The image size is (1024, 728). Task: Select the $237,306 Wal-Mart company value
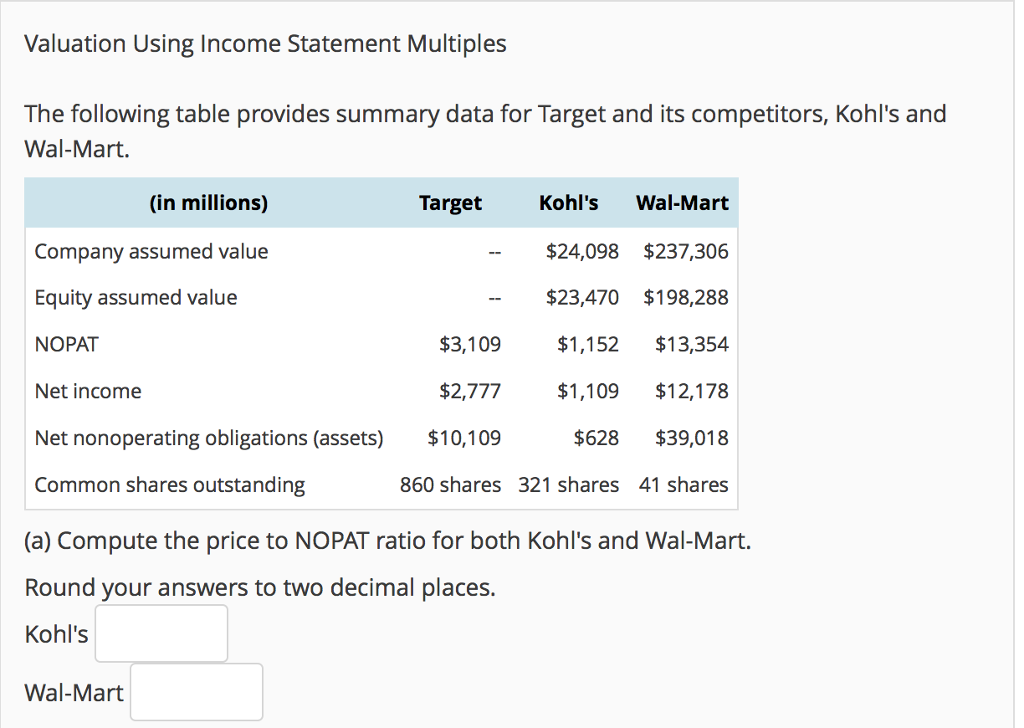[x=689, y=251]
